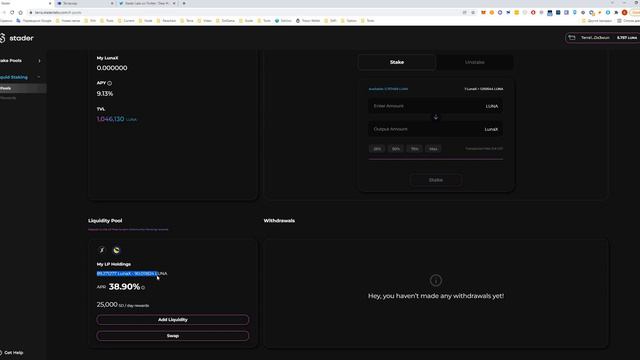Switch to the second browser tab
640x360 pixels.
tap(84, 3)
